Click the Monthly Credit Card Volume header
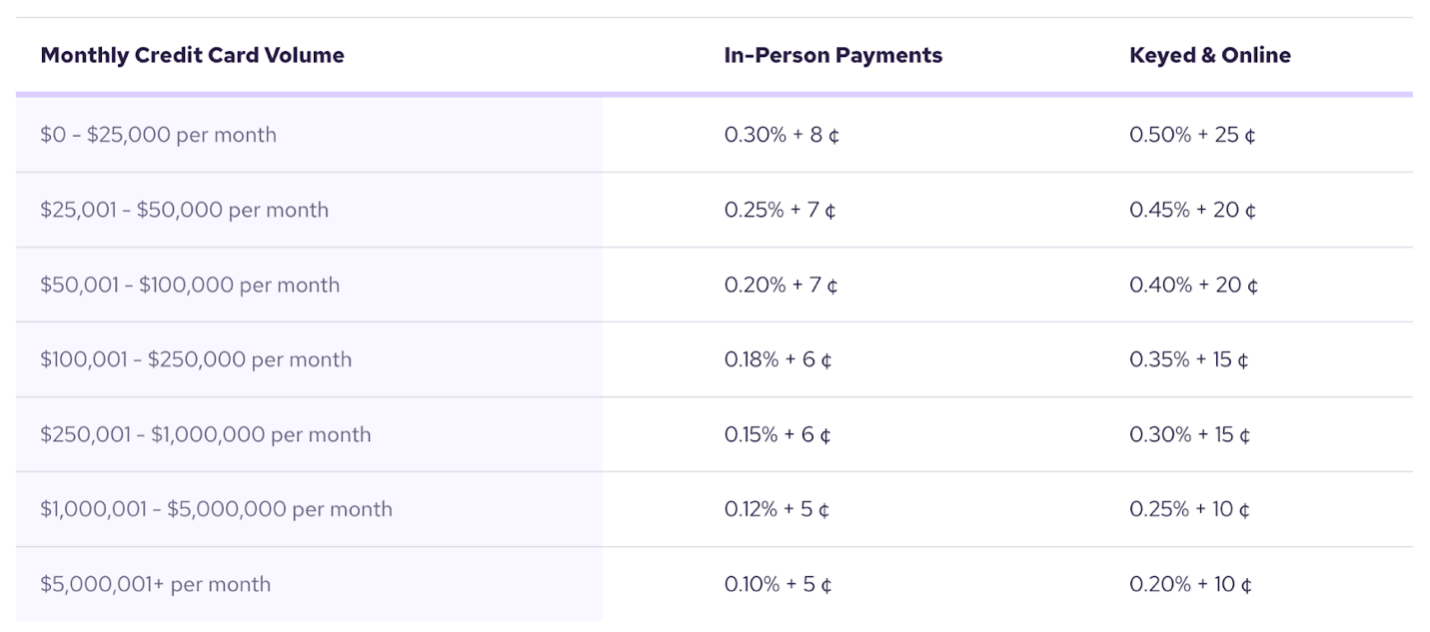Image resolution: width=1430 pixels, height=632 pixels. (192, 55)
